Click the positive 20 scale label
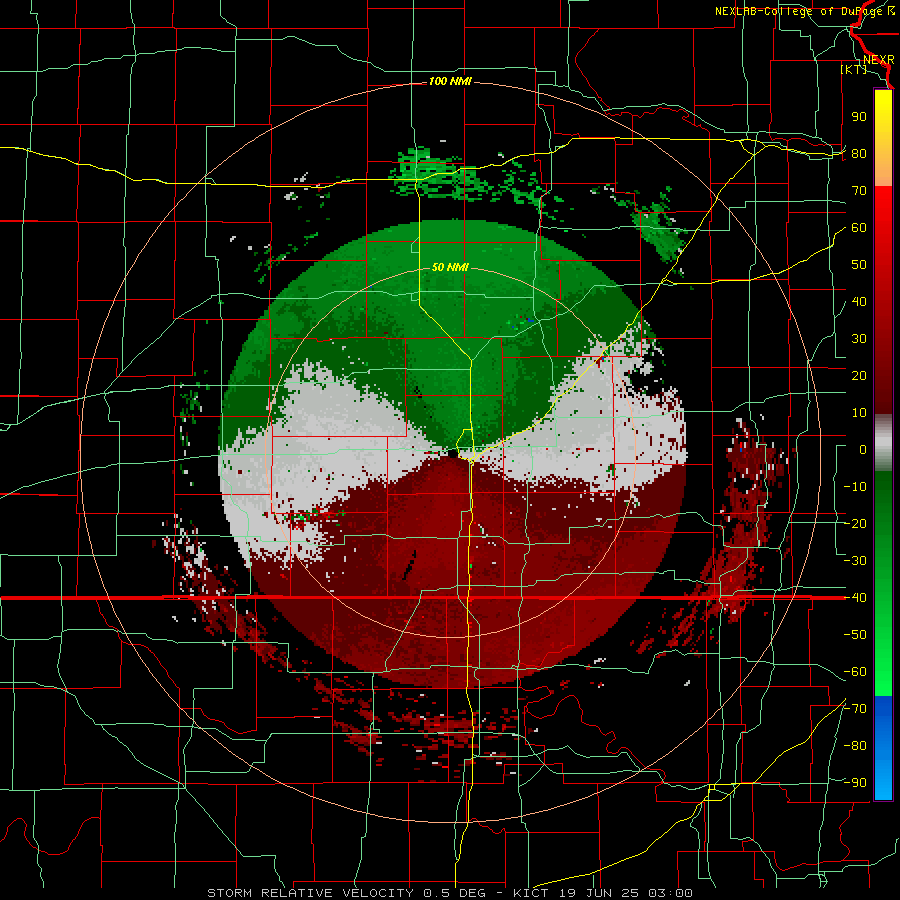 (x=859, y=375)
